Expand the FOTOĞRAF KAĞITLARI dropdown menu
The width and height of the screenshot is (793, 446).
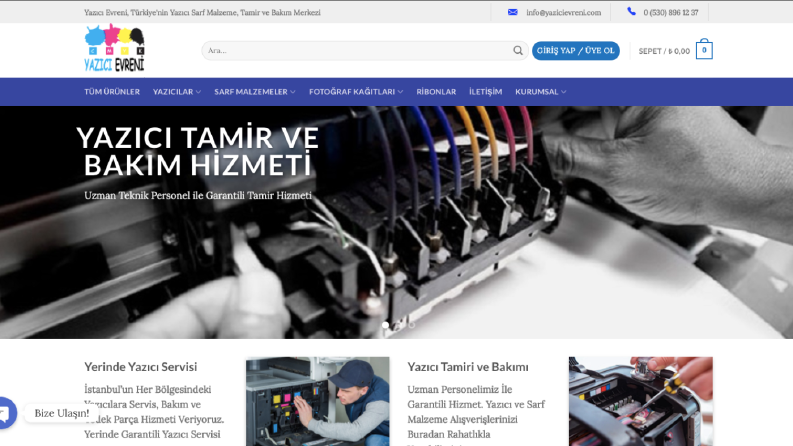pos(356,92)
